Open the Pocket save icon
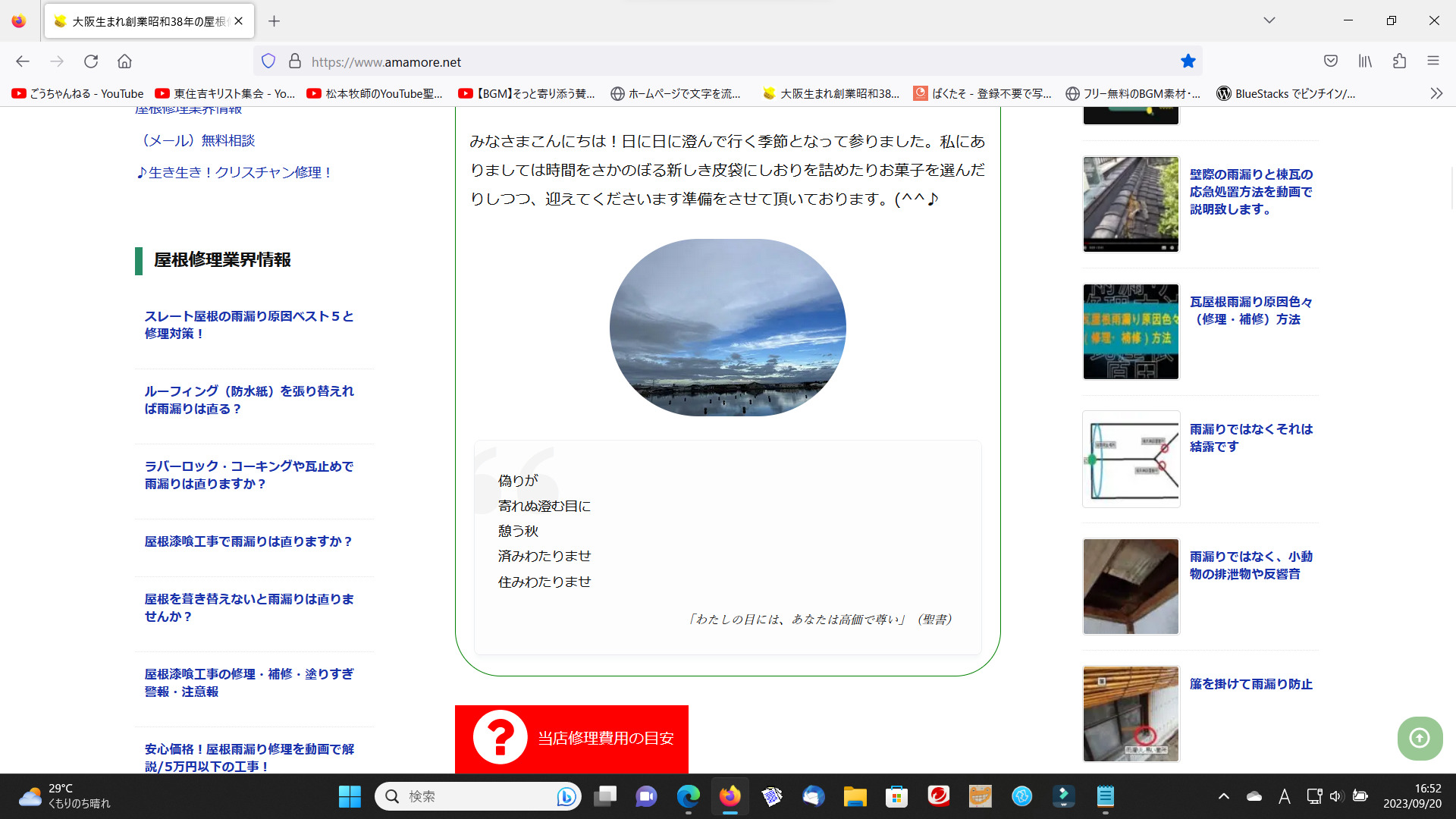The height and width of the screenshot is (819, 1456). point(1331,61)
